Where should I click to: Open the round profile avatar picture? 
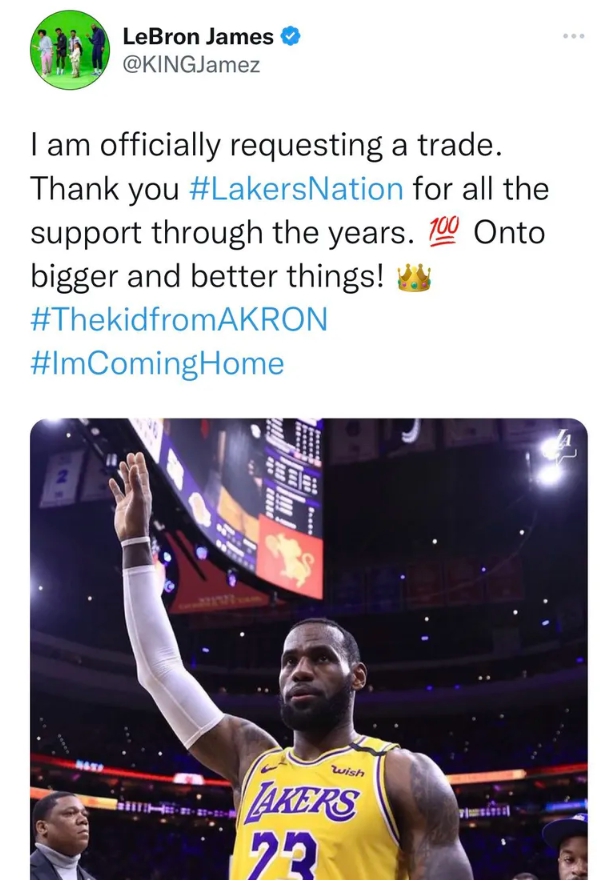[x=70, y=50]
